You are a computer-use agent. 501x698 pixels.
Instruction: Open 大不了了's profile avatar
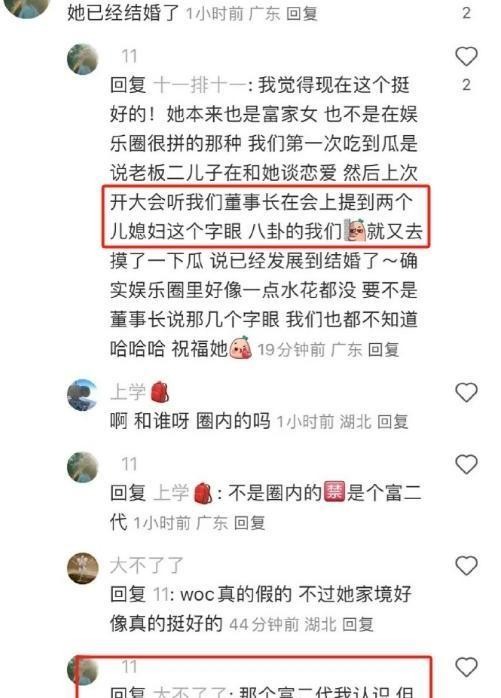(82, 568)
